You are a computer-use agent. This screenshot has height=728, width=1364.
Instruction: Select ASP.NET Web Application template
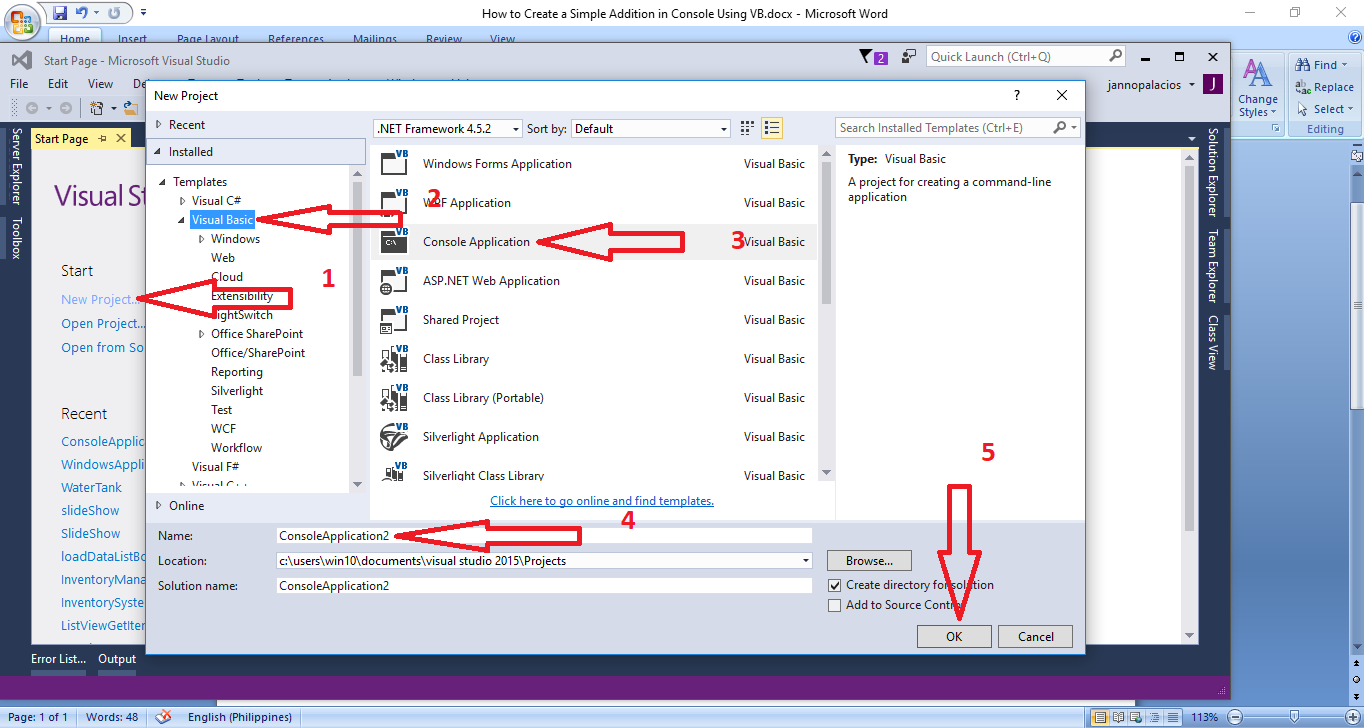coord(594,281)
